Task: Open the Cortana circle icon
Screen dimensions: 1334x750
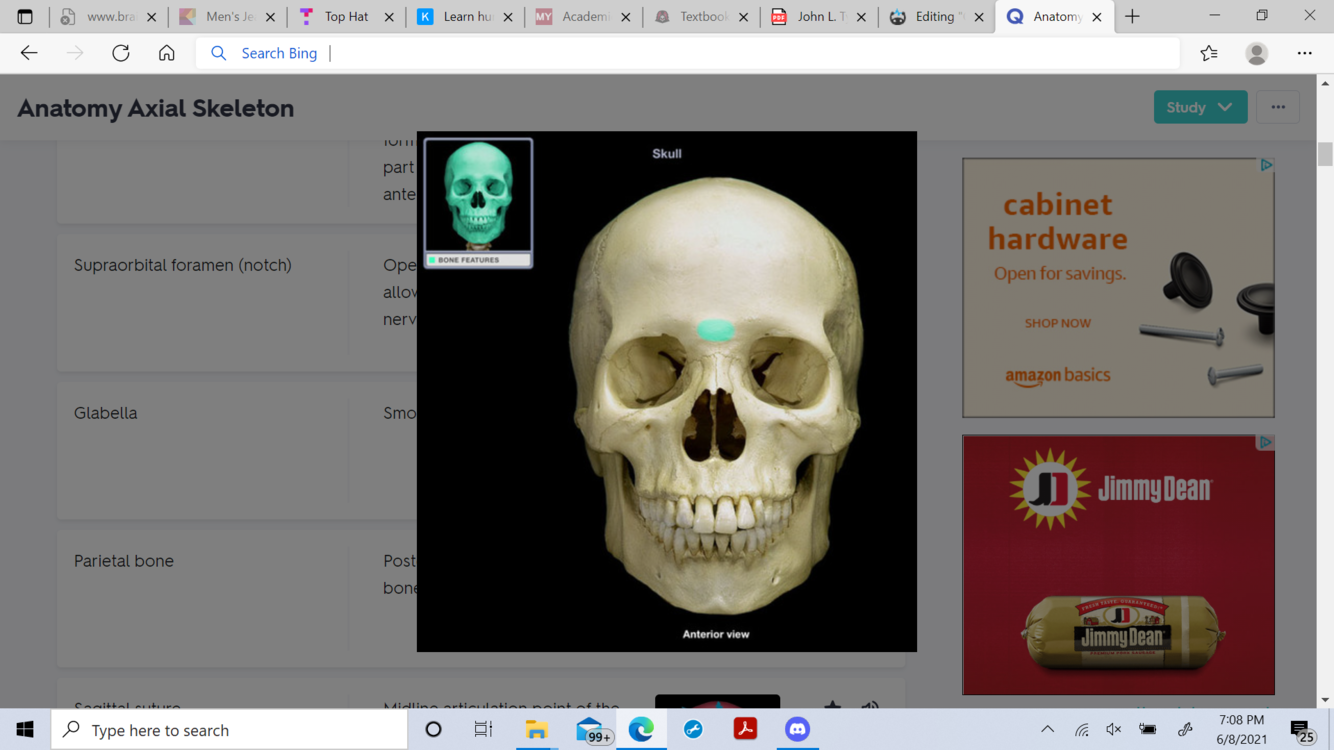Action: click(x=433, y=730)
